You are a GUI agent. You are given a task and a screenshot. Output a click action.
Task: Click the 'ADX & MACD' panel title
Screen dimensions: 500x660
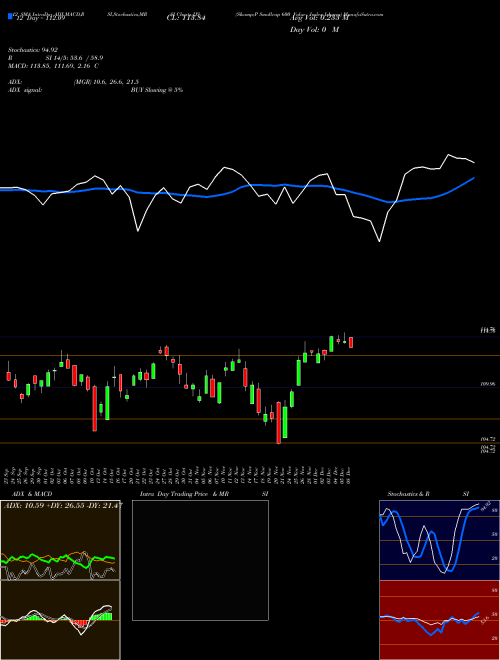tap(32, 494)
